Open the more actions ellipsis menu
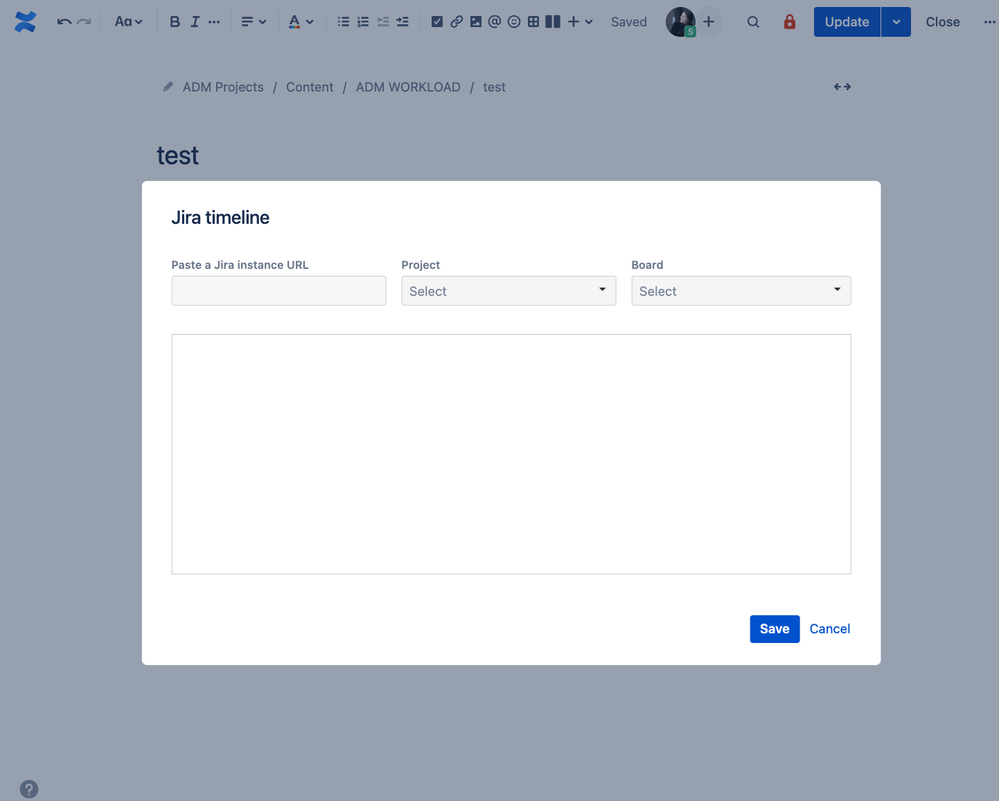 (x=989, y=22)
